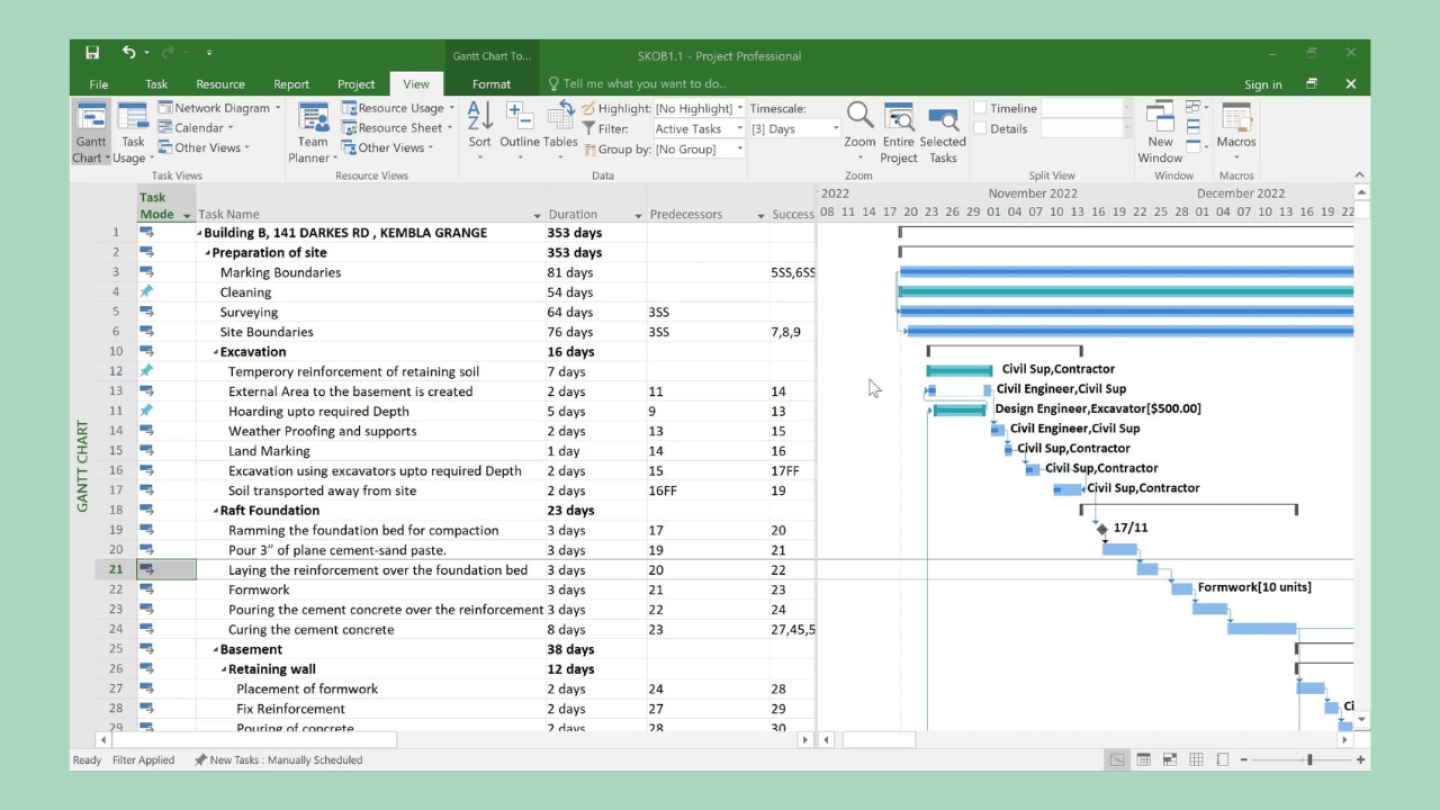Image resolution: width=1440 pixels, height=810 pixels.
Task: Open a New Window
Action: (1160, 133)
